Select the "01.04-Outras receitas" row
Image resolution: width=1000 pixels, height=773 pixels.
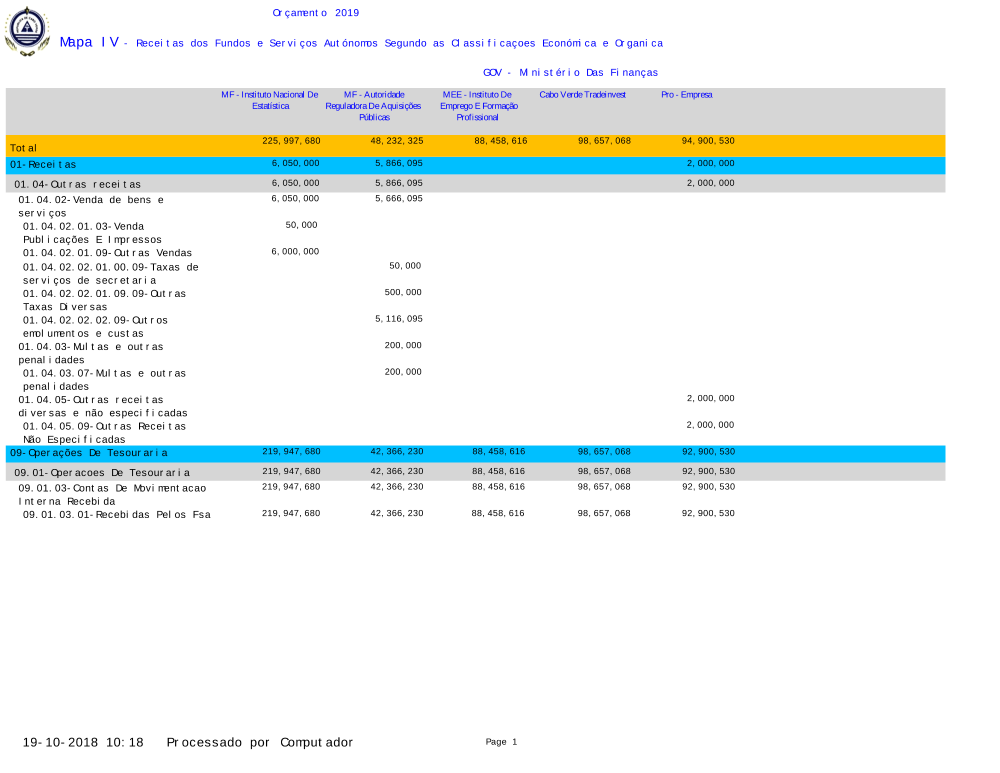77,185
